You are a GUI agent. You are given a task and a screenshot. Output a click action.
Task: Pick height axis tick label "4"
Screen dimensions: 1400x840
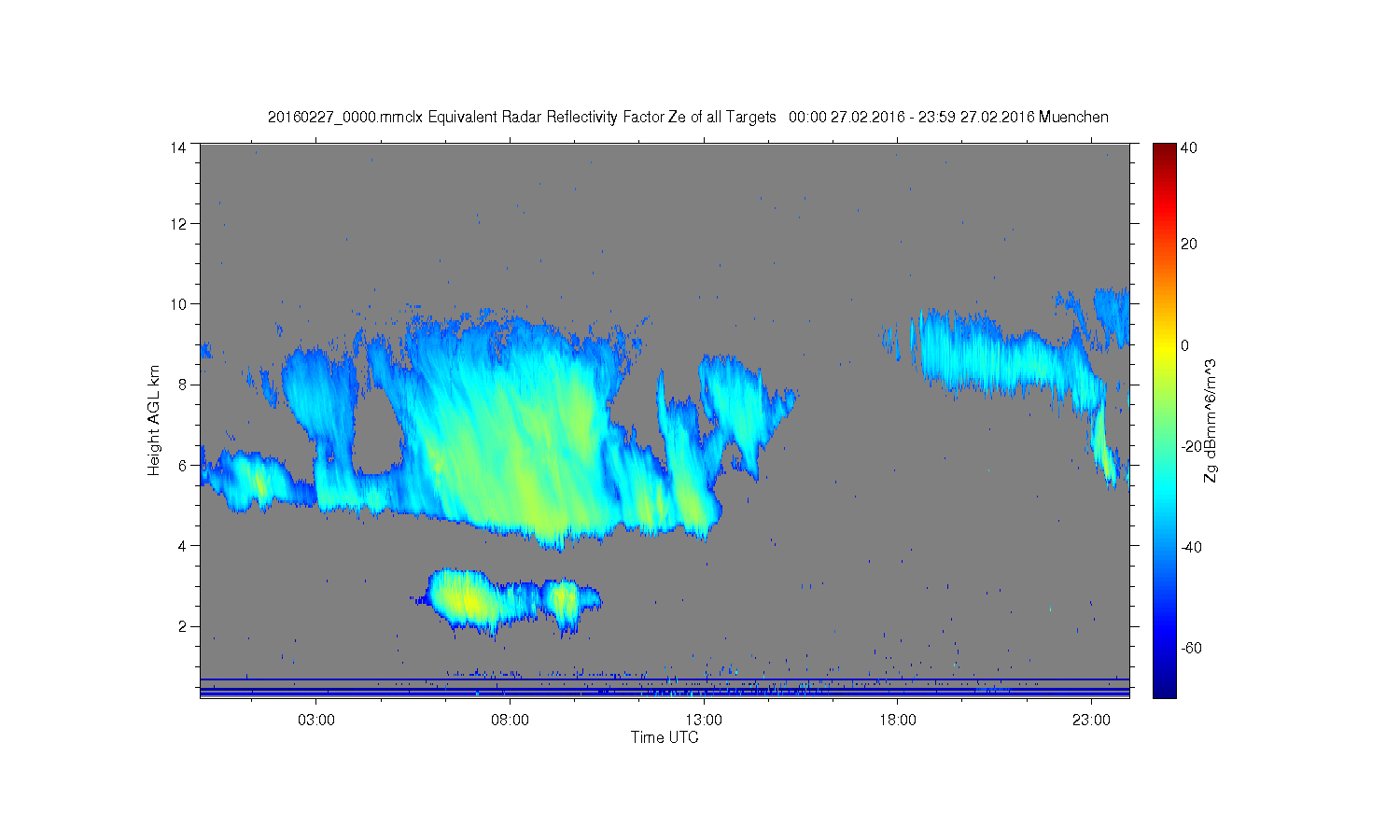tap(183, 546)
